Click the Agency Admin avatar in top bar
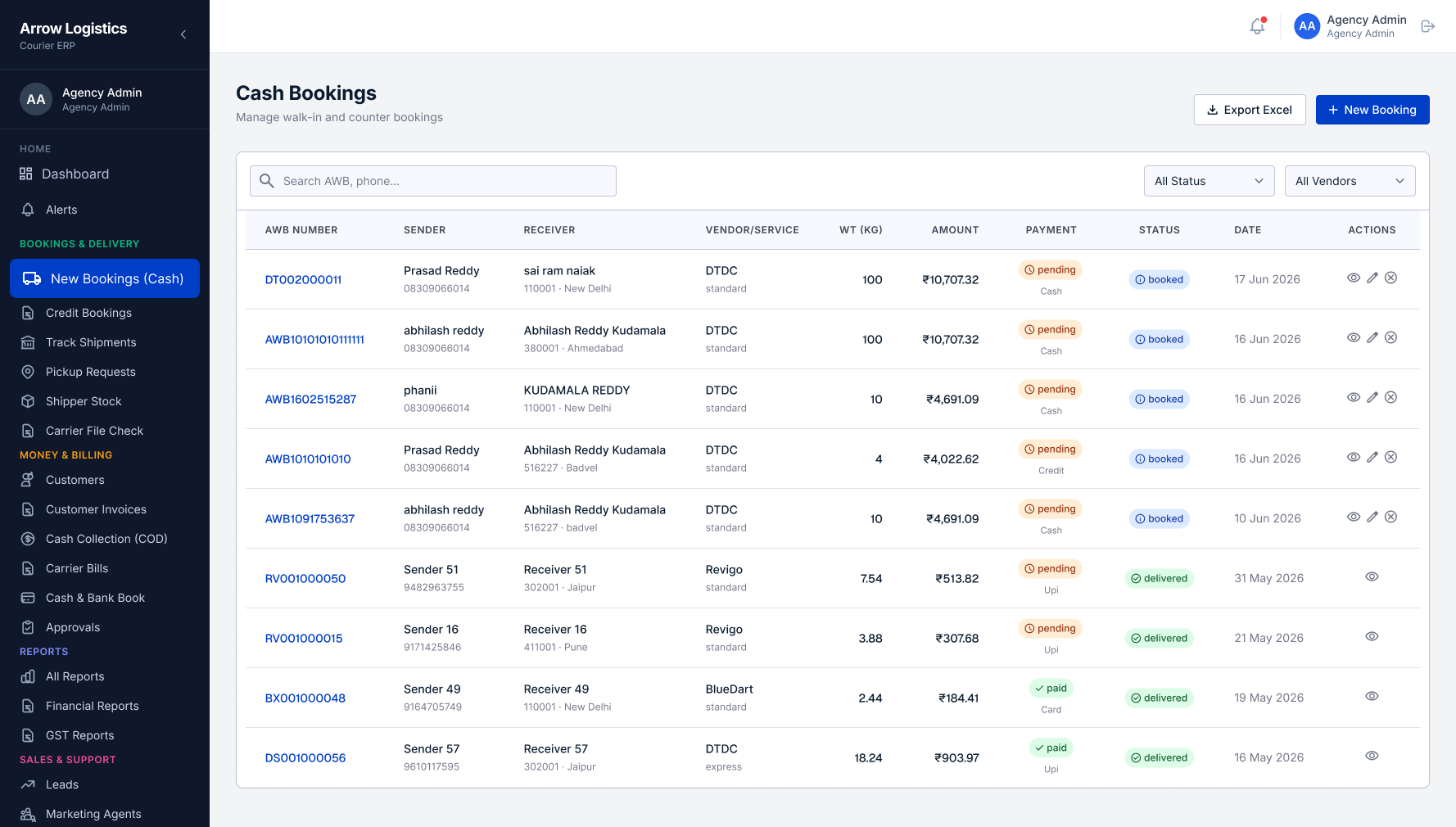This screenshot has width=1456, height=827. click(x=1307, y=26)
